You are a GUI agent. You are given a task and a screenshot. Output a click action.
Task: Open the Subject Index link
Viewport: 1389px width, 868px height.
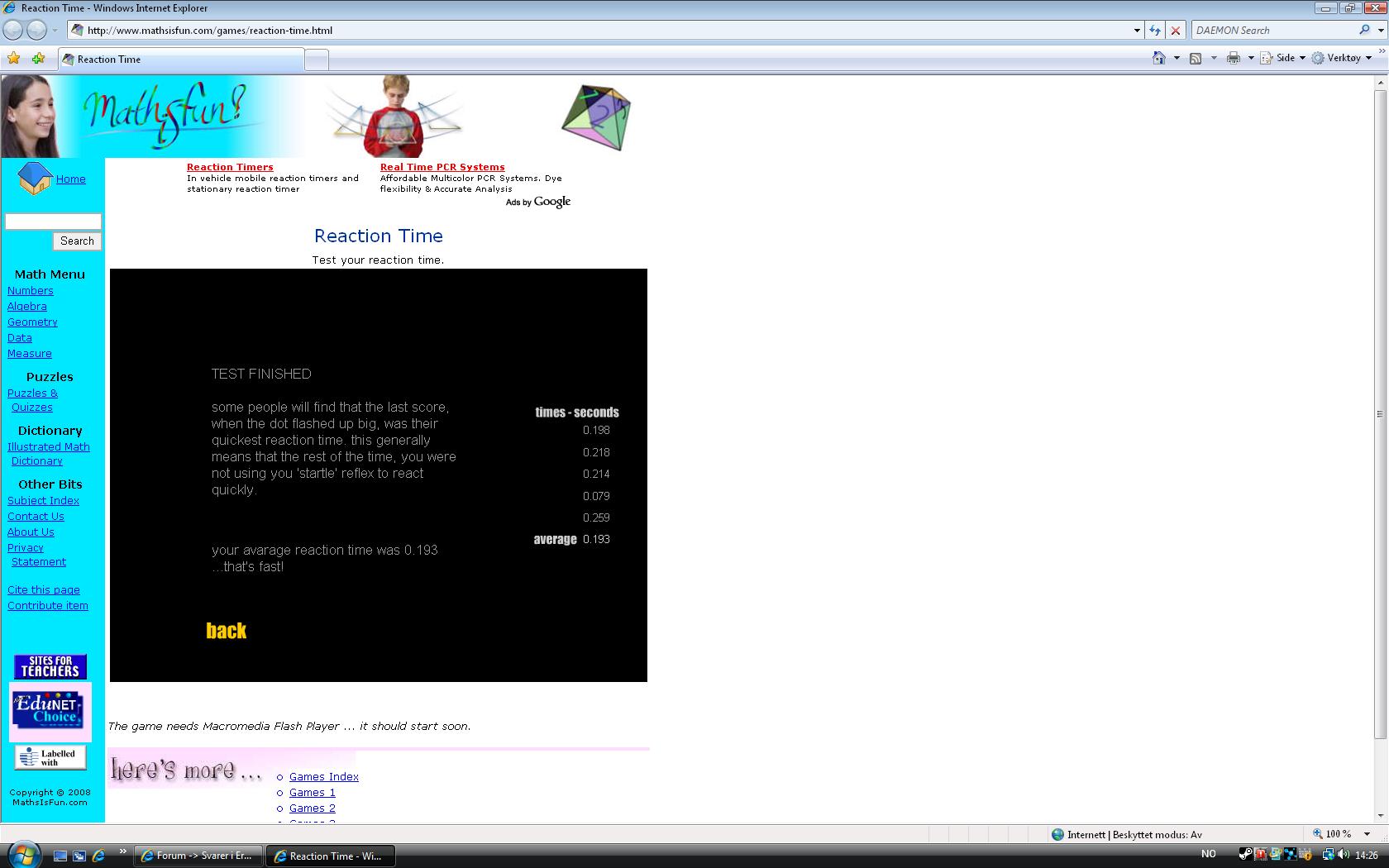tap(44, 501)
